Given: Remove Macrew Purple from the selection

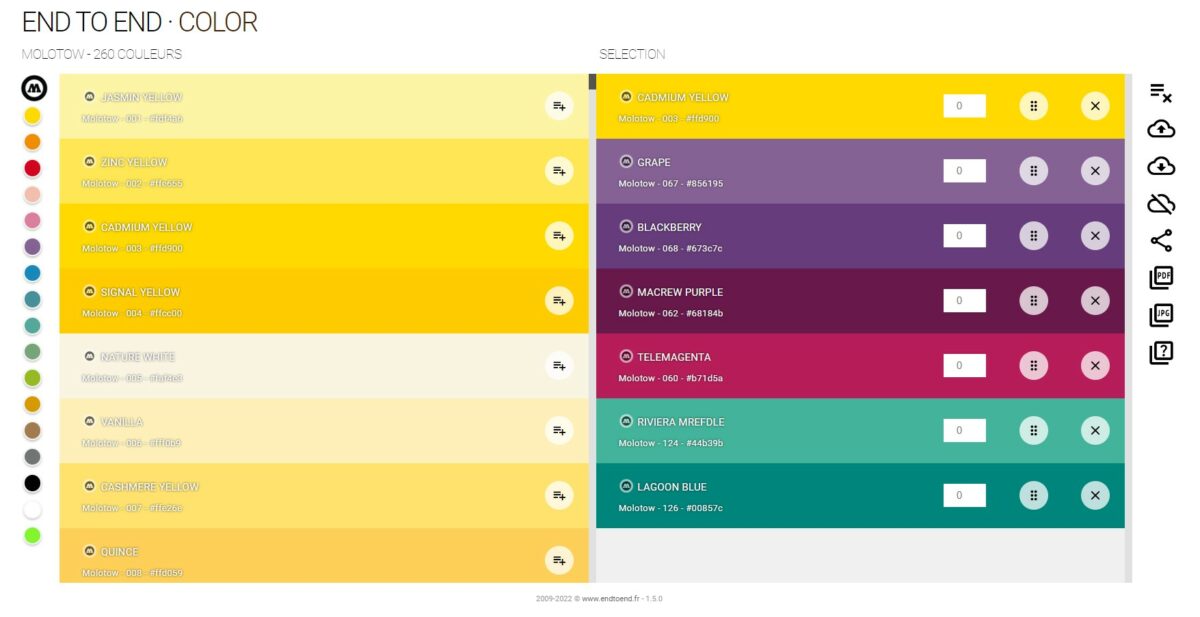Looking at the screenshot, I should (x=1095, y=301).
